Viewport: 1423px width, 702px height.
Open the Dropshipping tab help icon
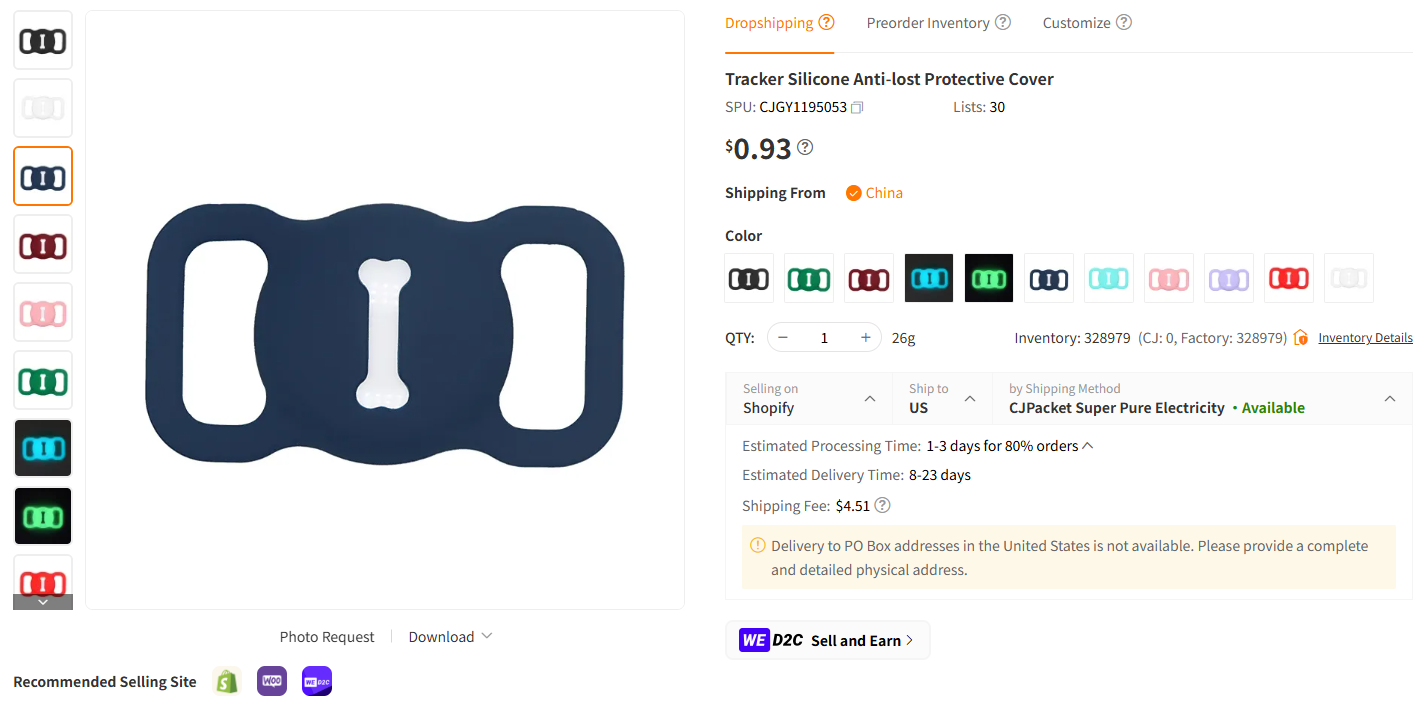(x=827, y=20)
